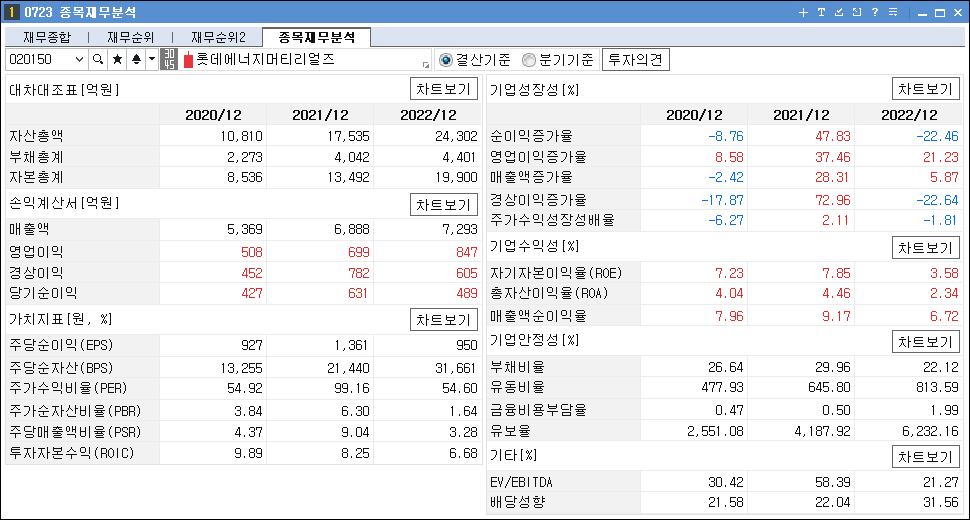This screenshot has width=970, height=520.
Task: Click the 주당순자산(BPS) value 31,661
Action: click(x=455, y=369)
